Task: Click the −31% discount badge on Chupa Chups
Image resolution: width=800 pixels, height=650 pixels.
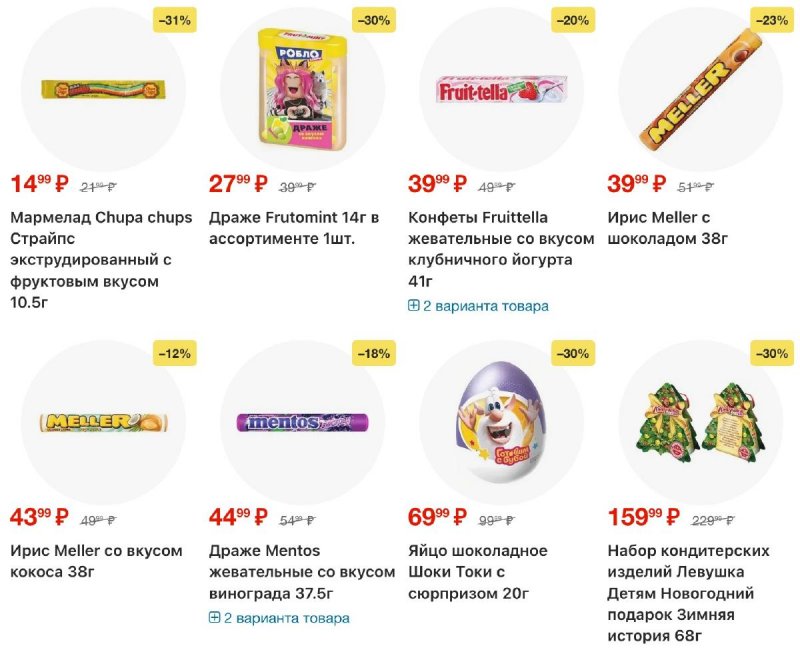Action: 174,19
